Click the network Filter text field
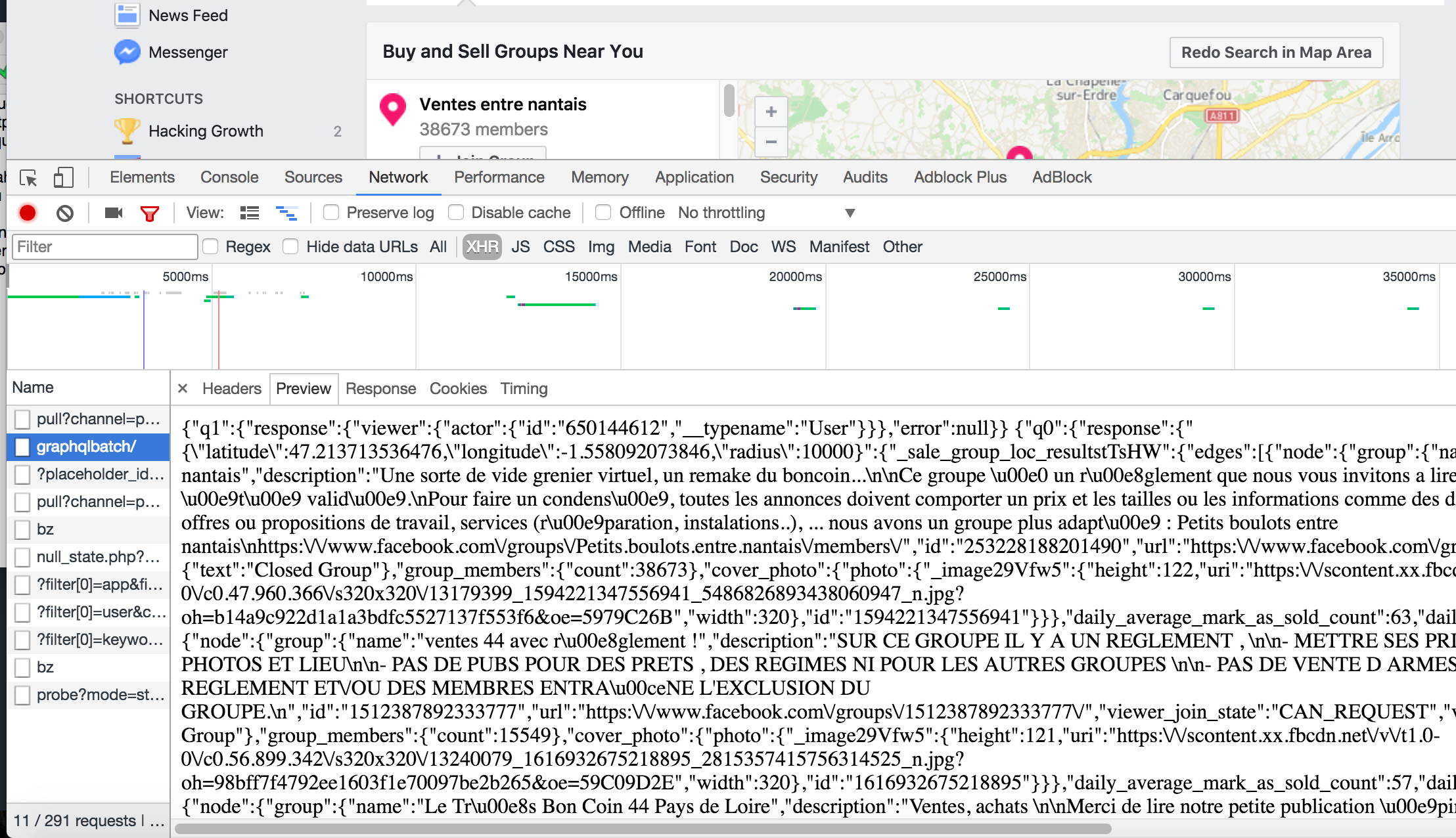 105,247
